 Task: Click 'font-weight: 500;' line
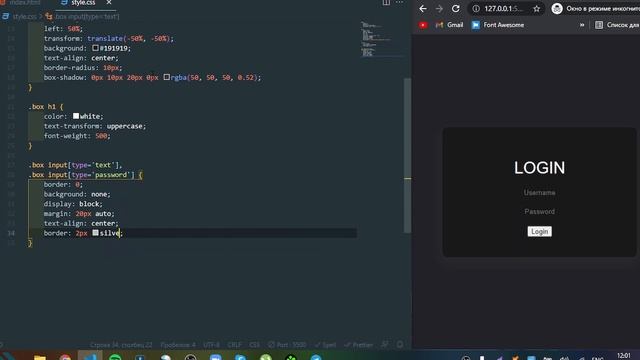pos(77,136)
